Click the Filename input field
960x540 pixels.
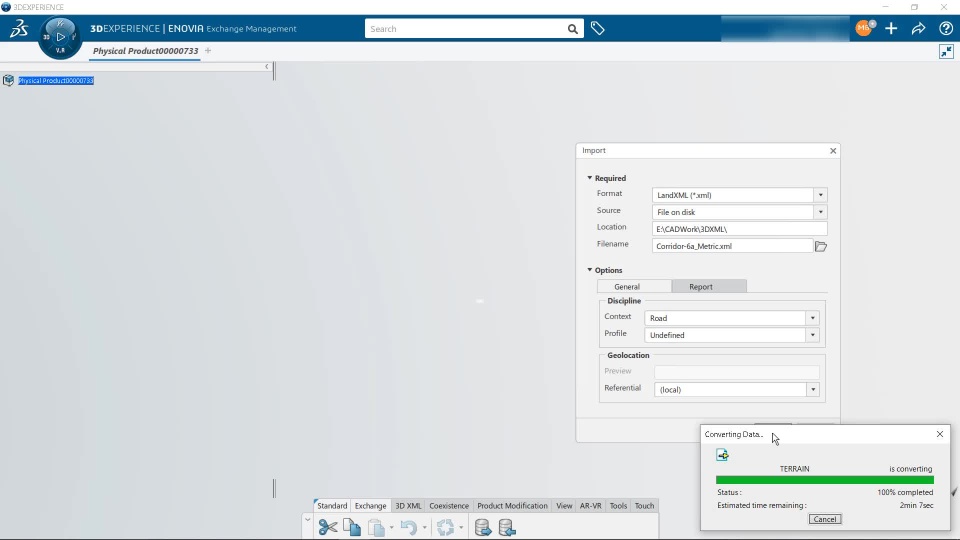click(x=732, y=246)
